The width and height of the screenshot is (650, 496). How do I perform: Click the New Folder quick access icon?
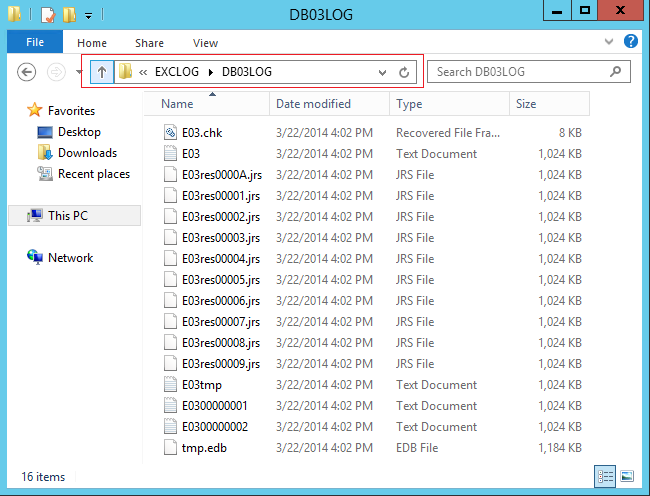pos(69,15)
